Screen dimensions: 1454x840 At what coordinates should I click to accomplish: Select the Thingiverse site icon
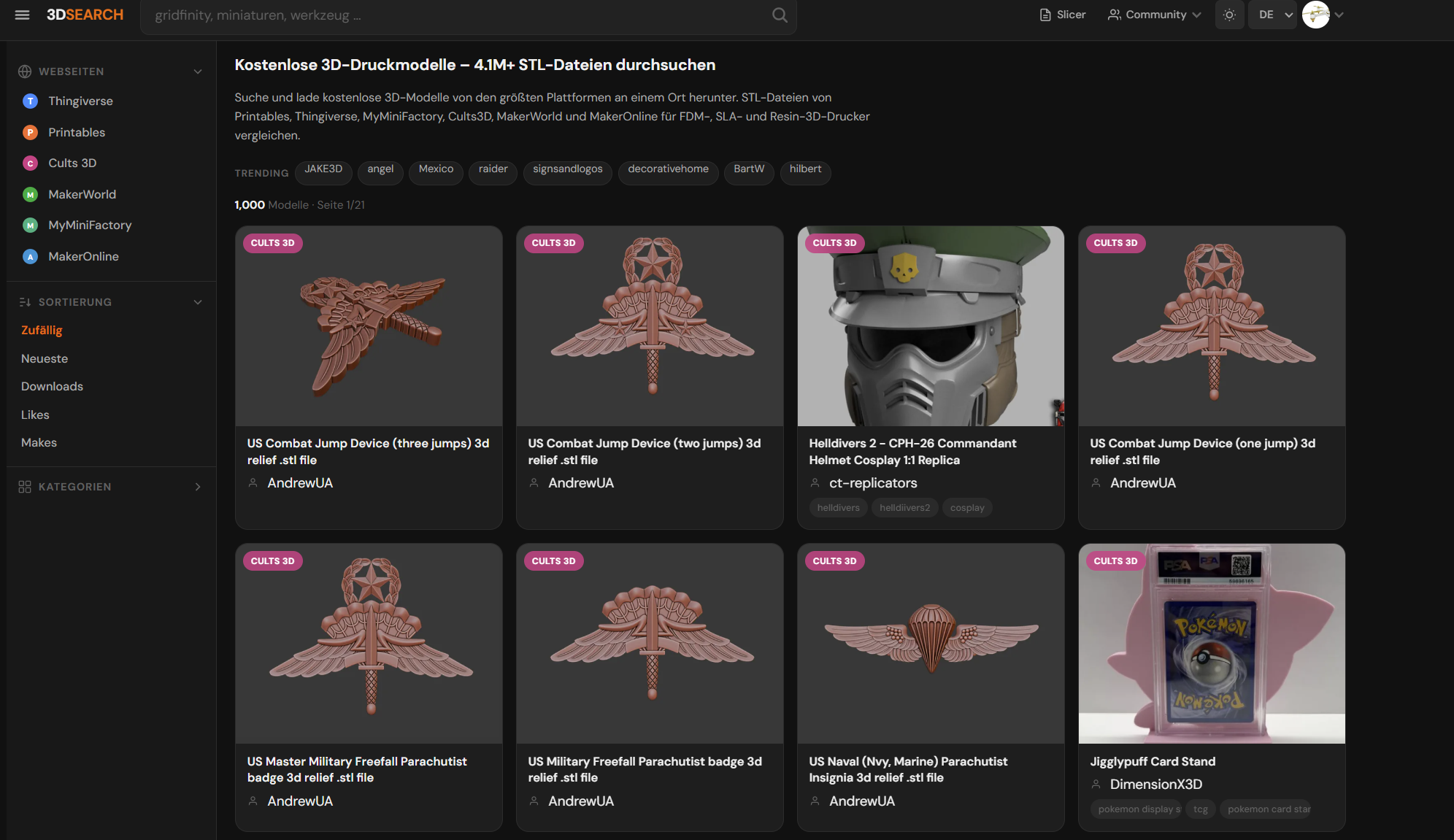tap(30, 101)
